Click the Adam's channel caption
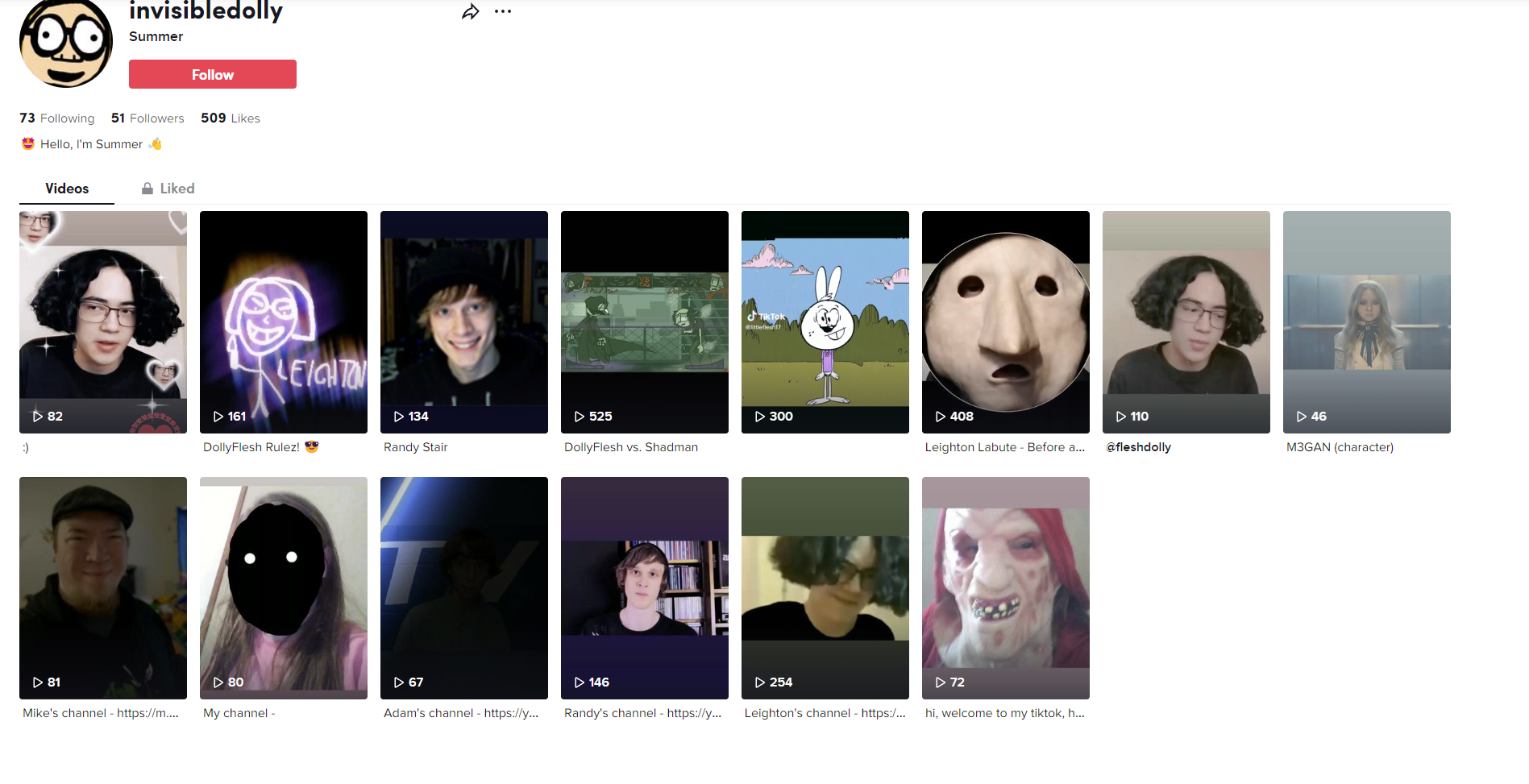The height and width of the screenshot is (784, 1529). click(x=461, y=713)
